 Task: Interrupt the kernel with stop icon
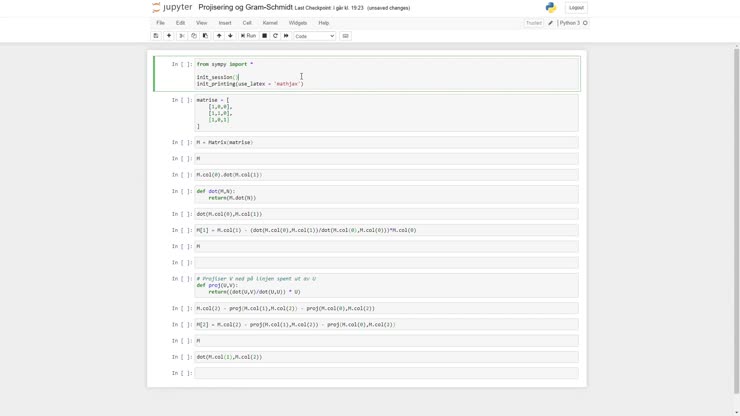point(265,36)
